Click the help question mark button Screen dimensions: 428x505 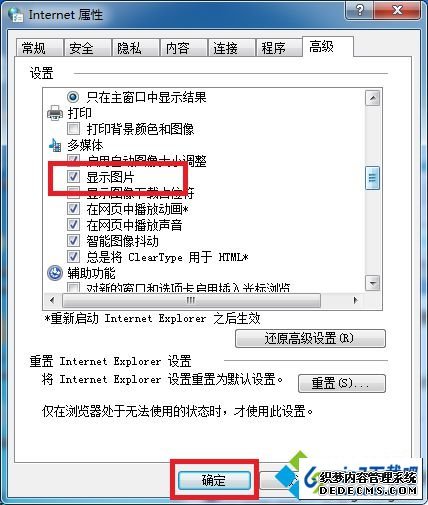pyautogui.click(x=359, y=11)
